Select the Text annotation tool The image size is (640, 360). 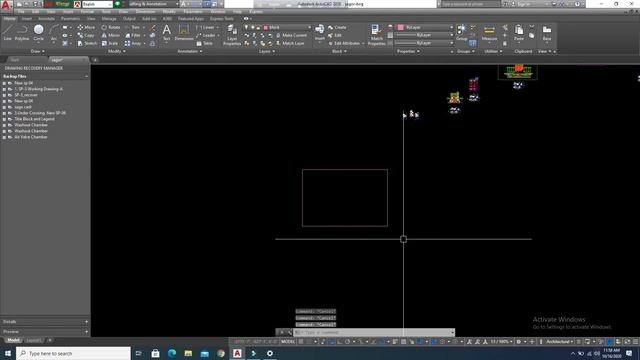pyautogui.click(x=167, y=32)
